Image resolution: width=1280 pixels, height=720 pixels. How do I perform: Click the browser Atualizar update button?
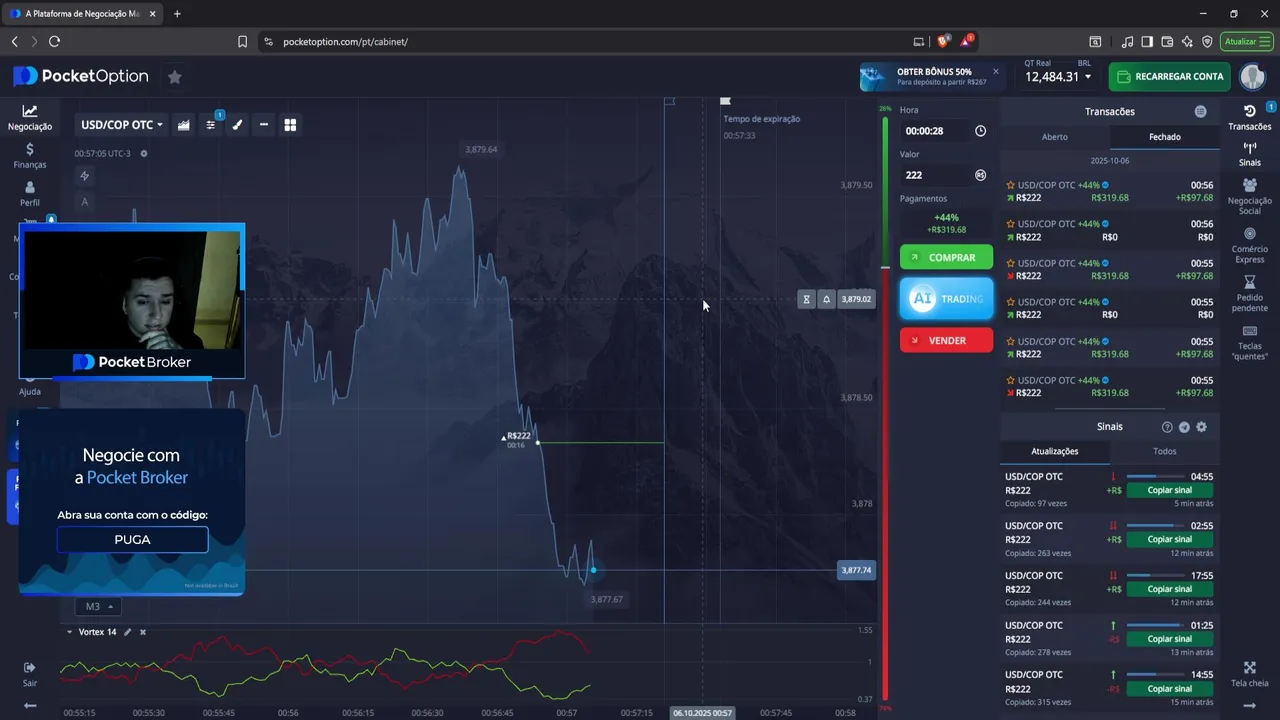1246,41
